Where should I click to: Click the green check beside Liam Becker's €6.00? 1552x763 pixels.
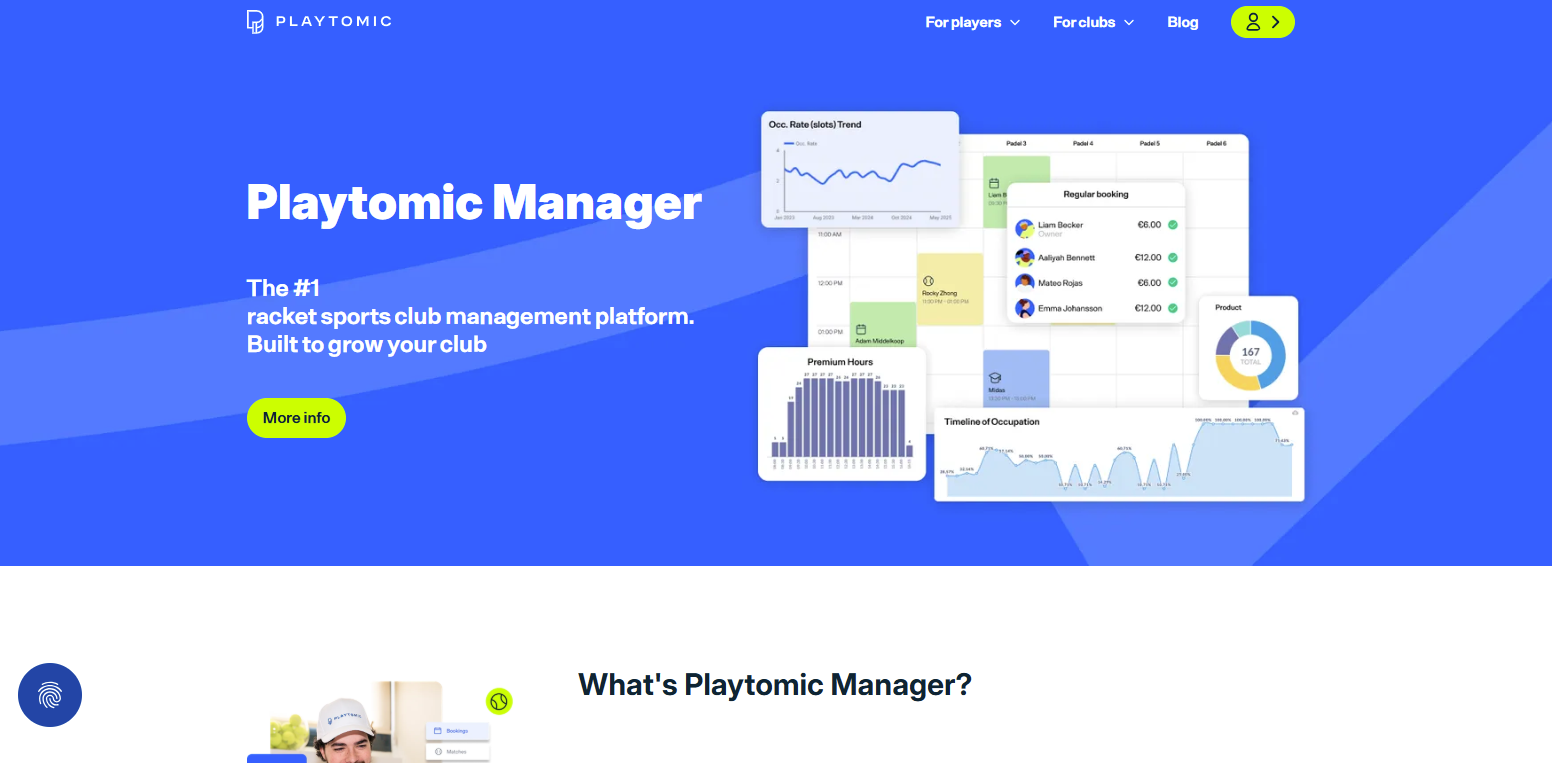1173,225
